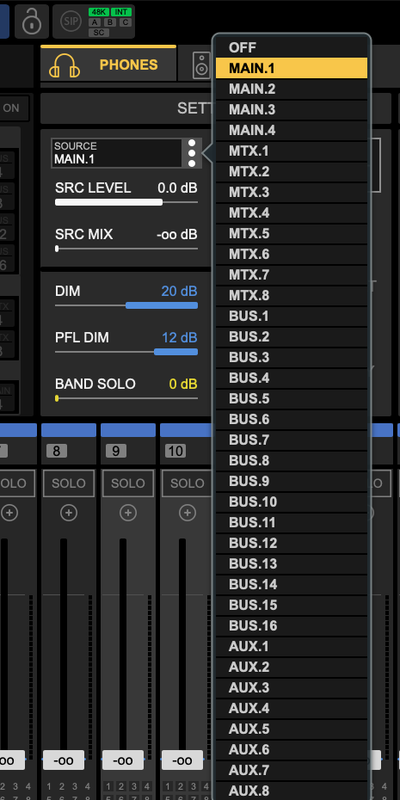Adjust the PFL DIM slider
This screenshot has height=800, width=400.
[126, 352]
